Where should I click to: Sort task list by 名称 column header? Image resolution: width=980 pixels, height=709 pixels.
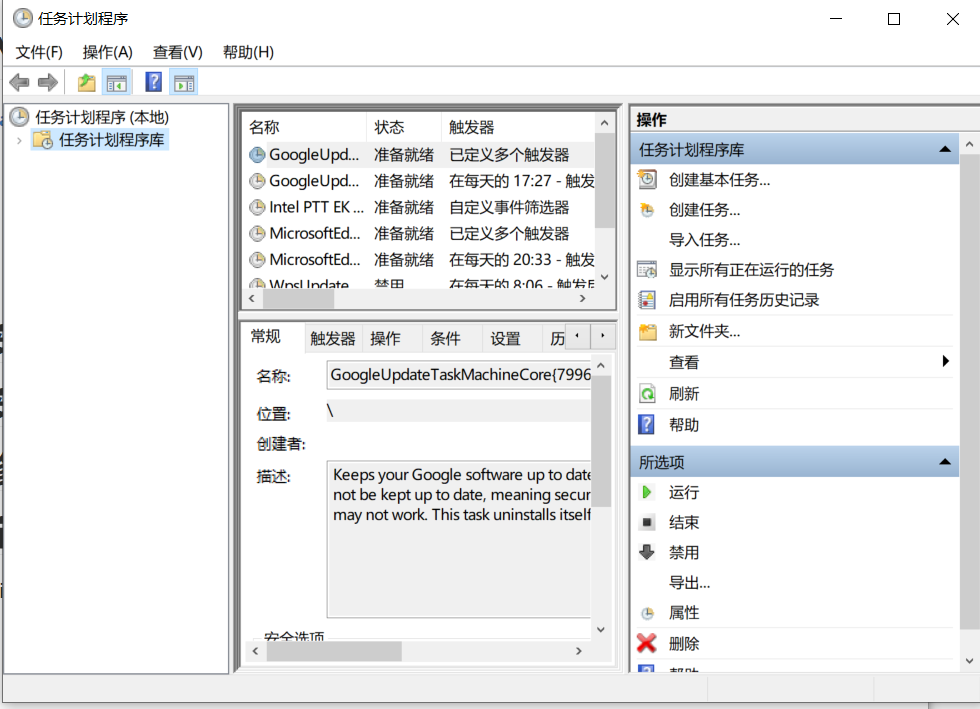point(304,128)
